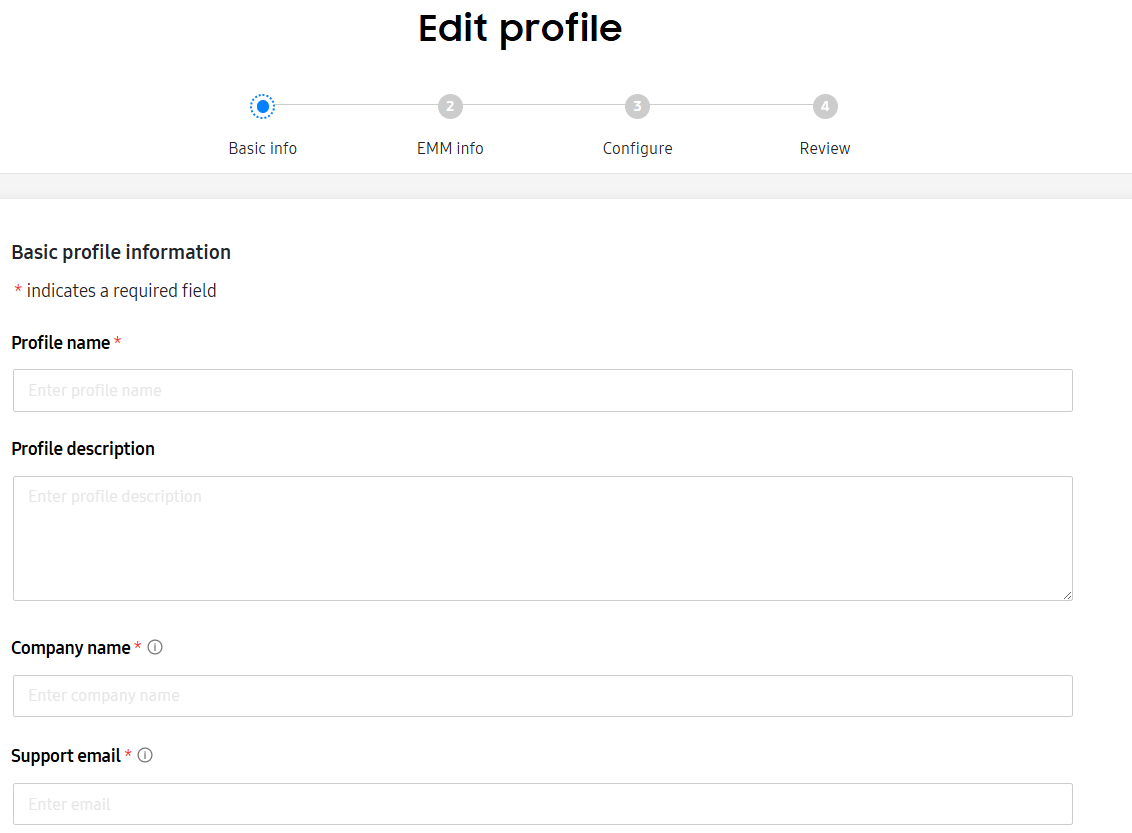
Task: Click the Basic profile information heading
Action: [121, 252]
